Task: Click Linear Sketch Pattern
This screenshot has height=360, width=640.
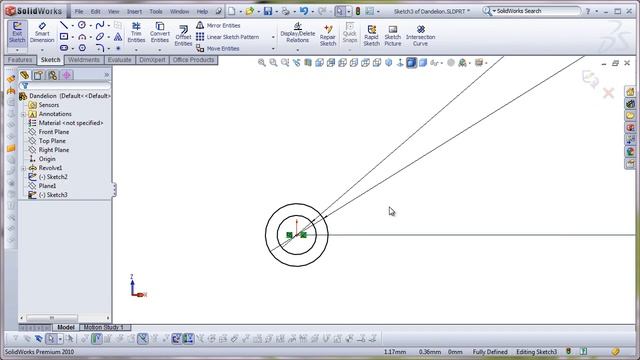Action: tap(228, 37)
